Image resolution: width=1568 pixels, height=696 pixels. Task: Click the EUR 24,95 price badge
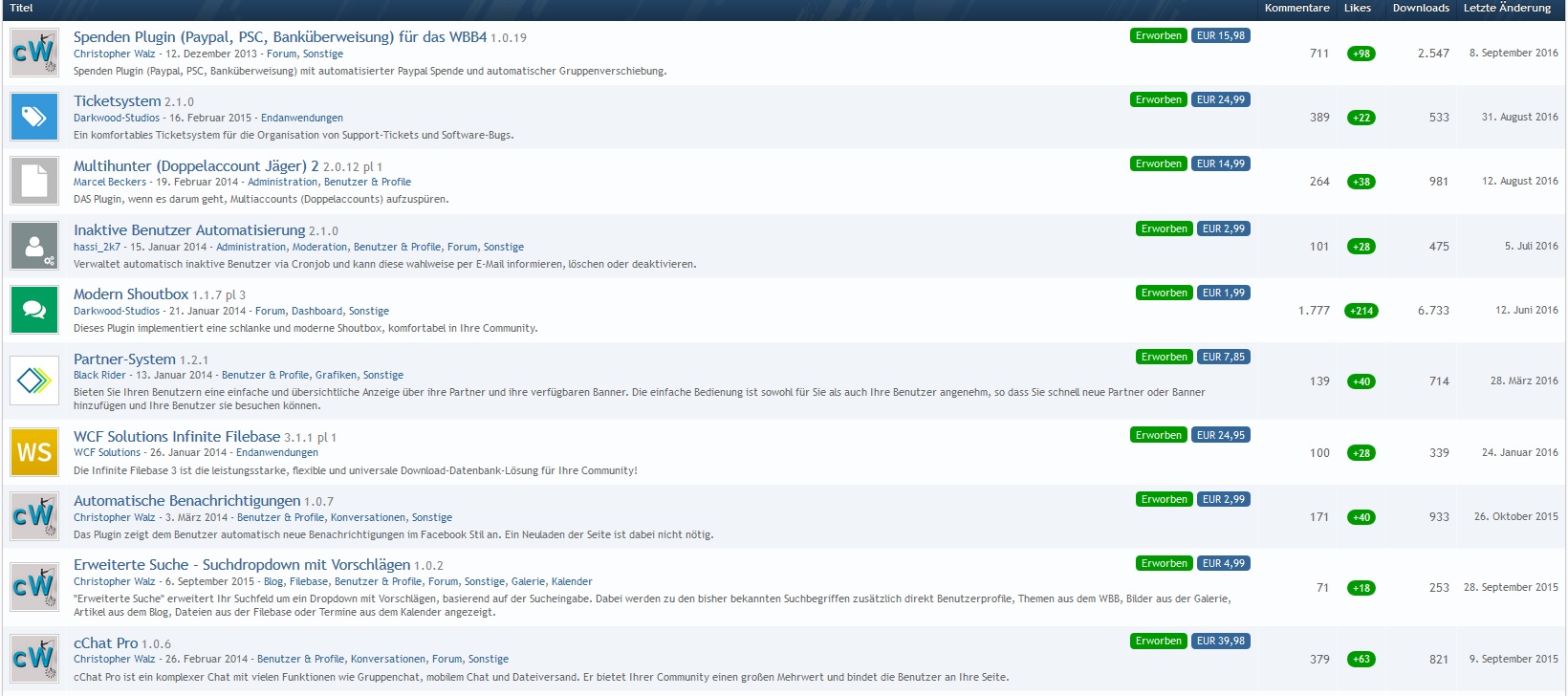(1220, 435)
